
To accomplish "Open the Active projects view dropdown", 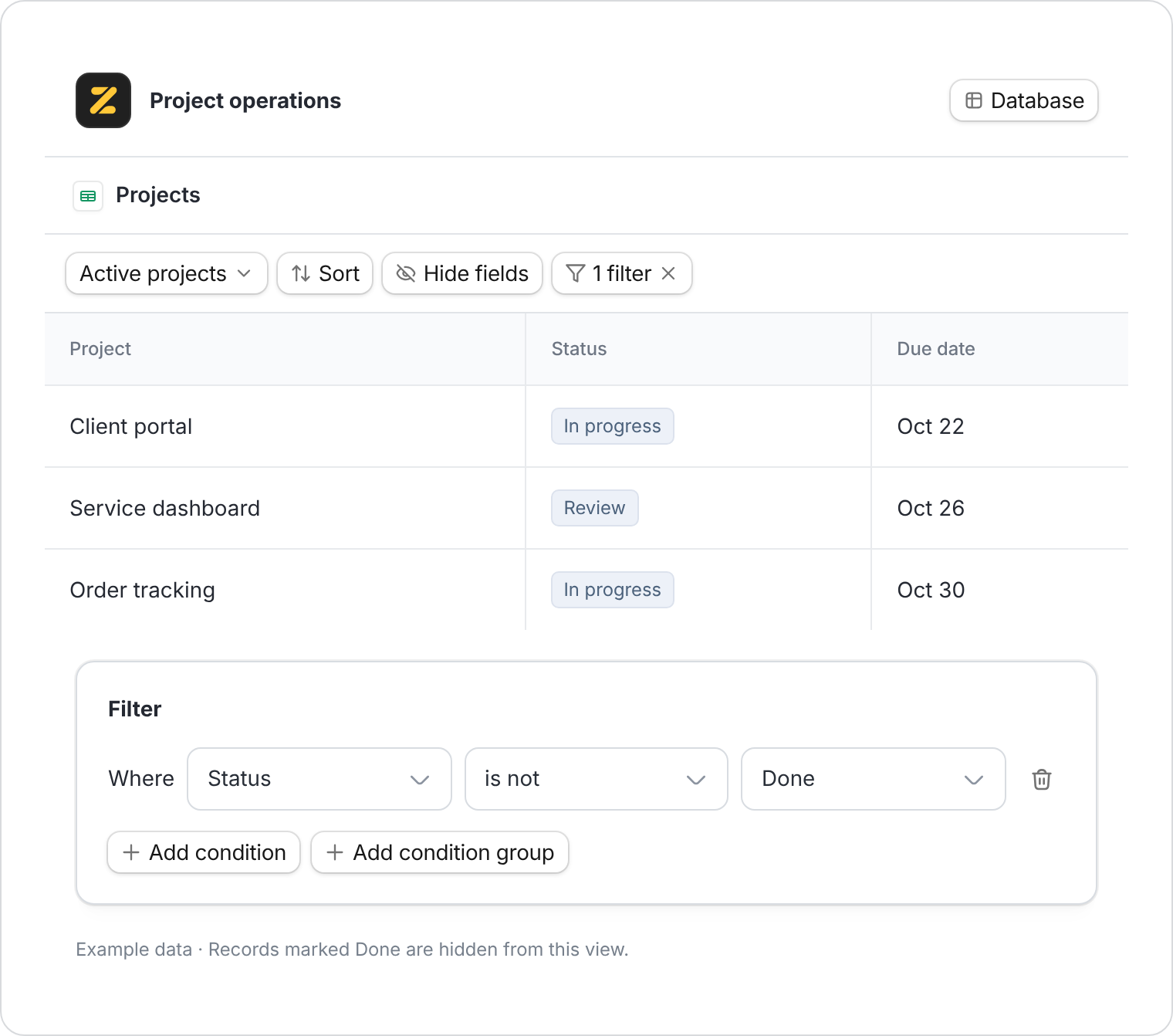I will [x=167, y=273].
